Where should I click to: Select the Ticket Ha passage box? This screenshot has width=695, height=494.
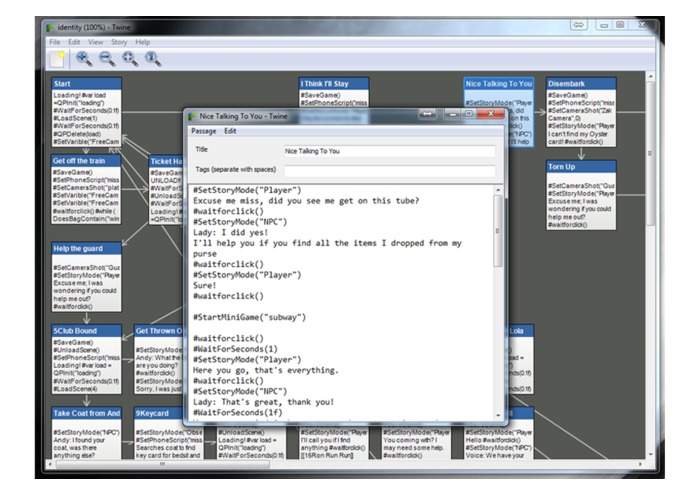[x=166, y=191]
